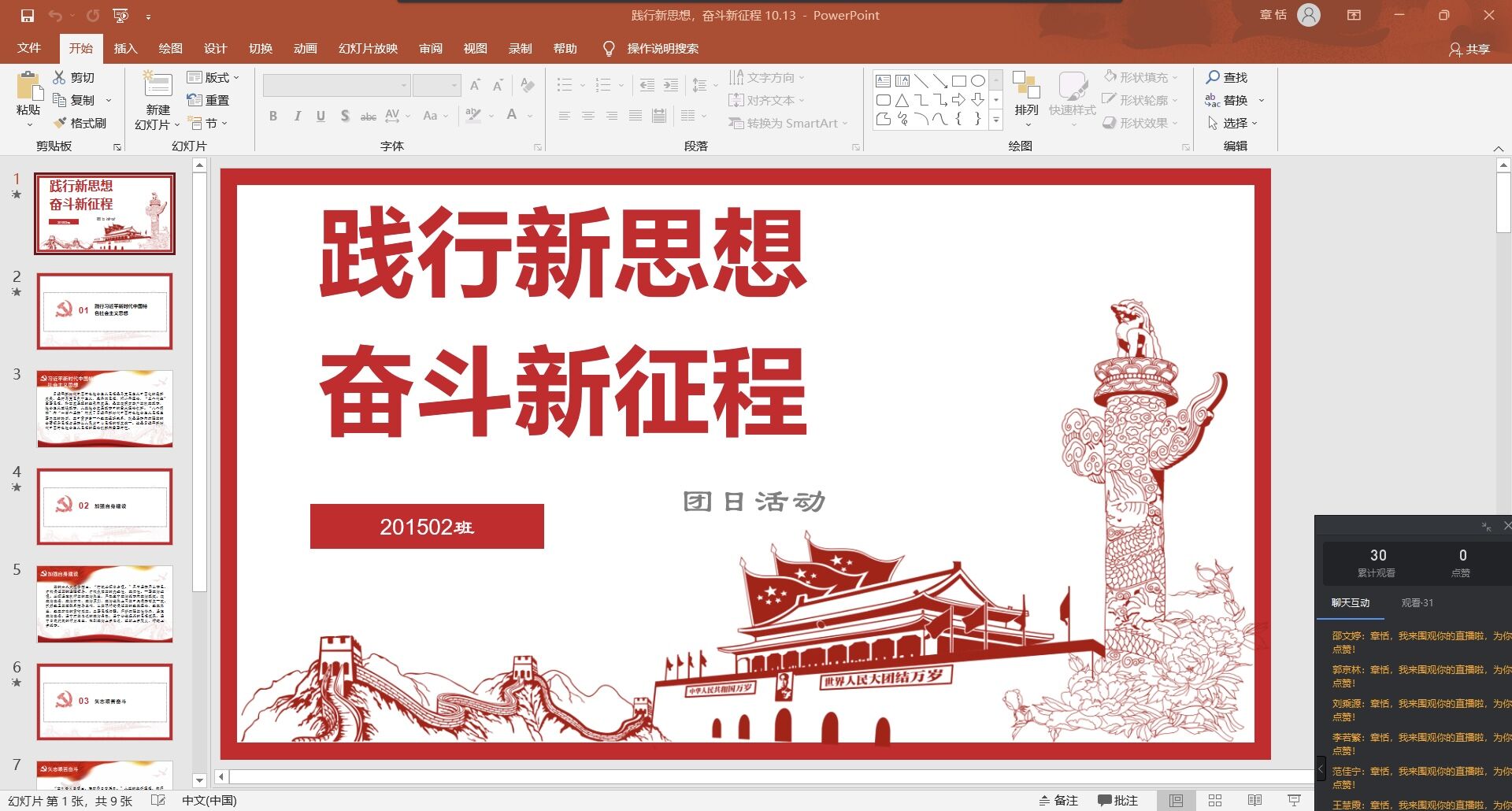Toggle align text left
Viewport: 1512px width, 811px height.
565,116
